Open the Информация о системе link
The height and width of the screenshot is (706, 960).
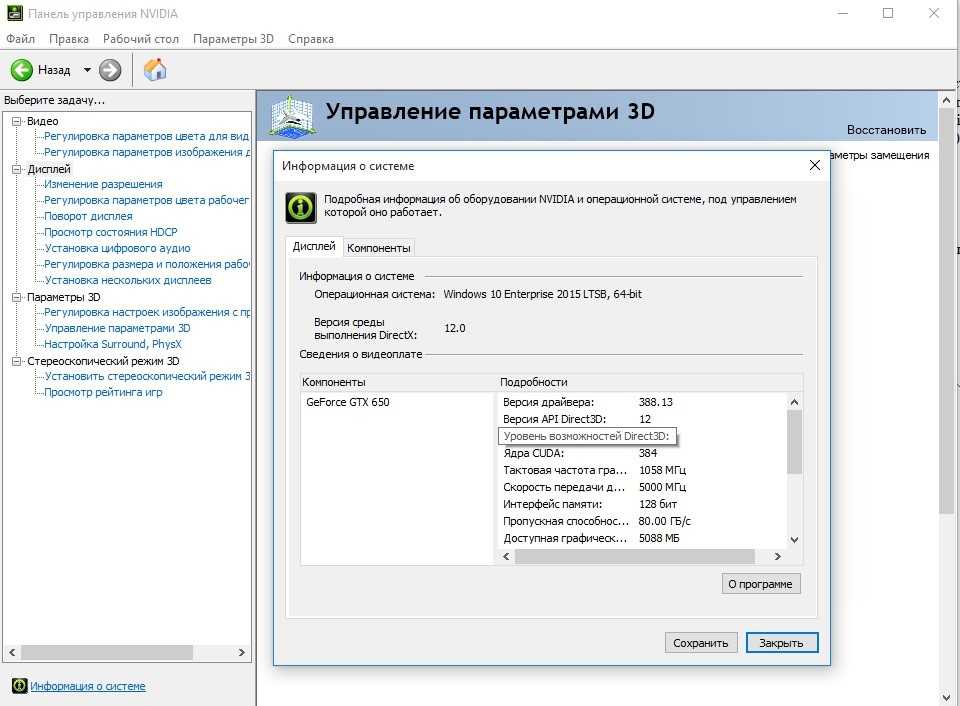88,686
